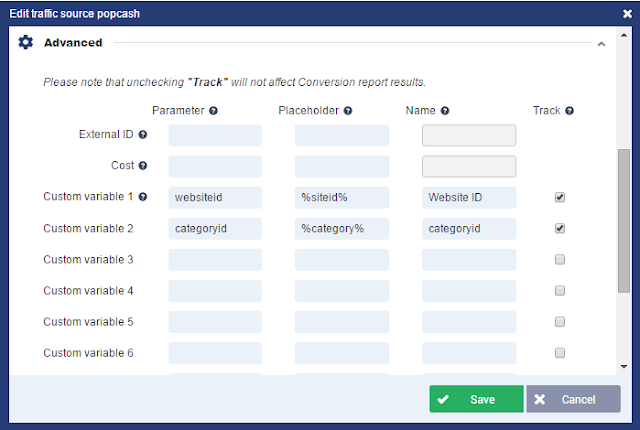
Task: Focus Custom variable 5 Parameter field
Action: pos(215,322)
